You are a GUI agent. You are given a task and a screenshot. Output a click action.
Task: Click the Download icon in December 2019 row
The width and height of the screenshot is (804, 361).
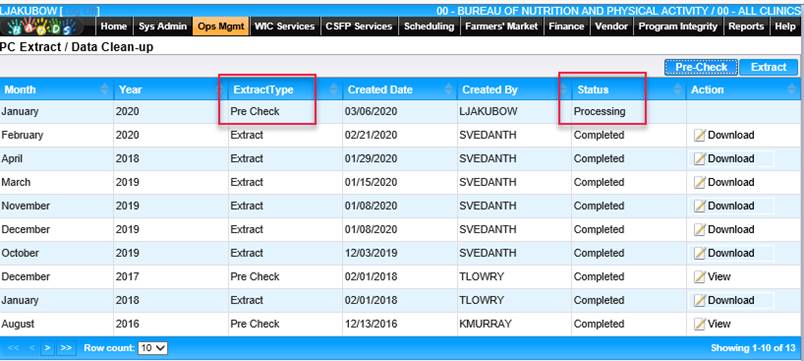[x=700, y=230]
